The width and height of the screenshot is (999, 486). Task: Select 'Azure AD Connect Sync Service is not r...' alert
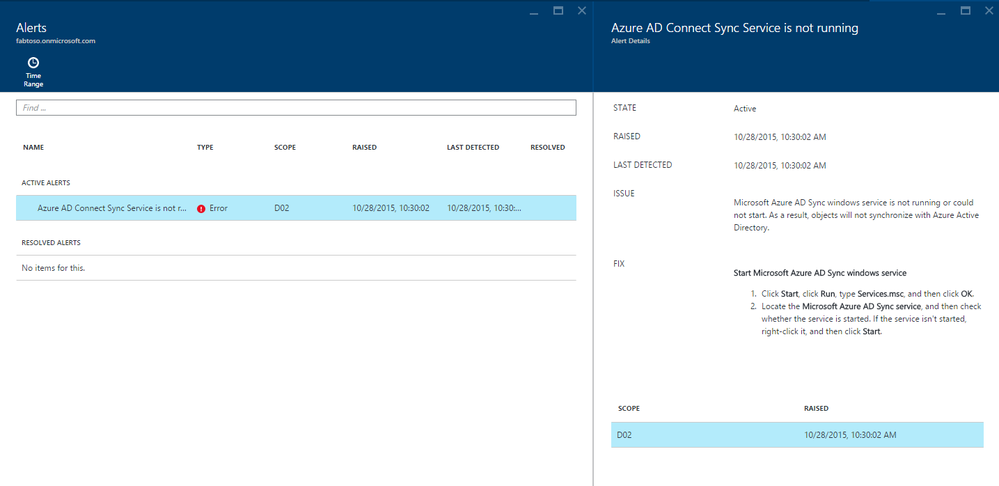pos(112,208)
